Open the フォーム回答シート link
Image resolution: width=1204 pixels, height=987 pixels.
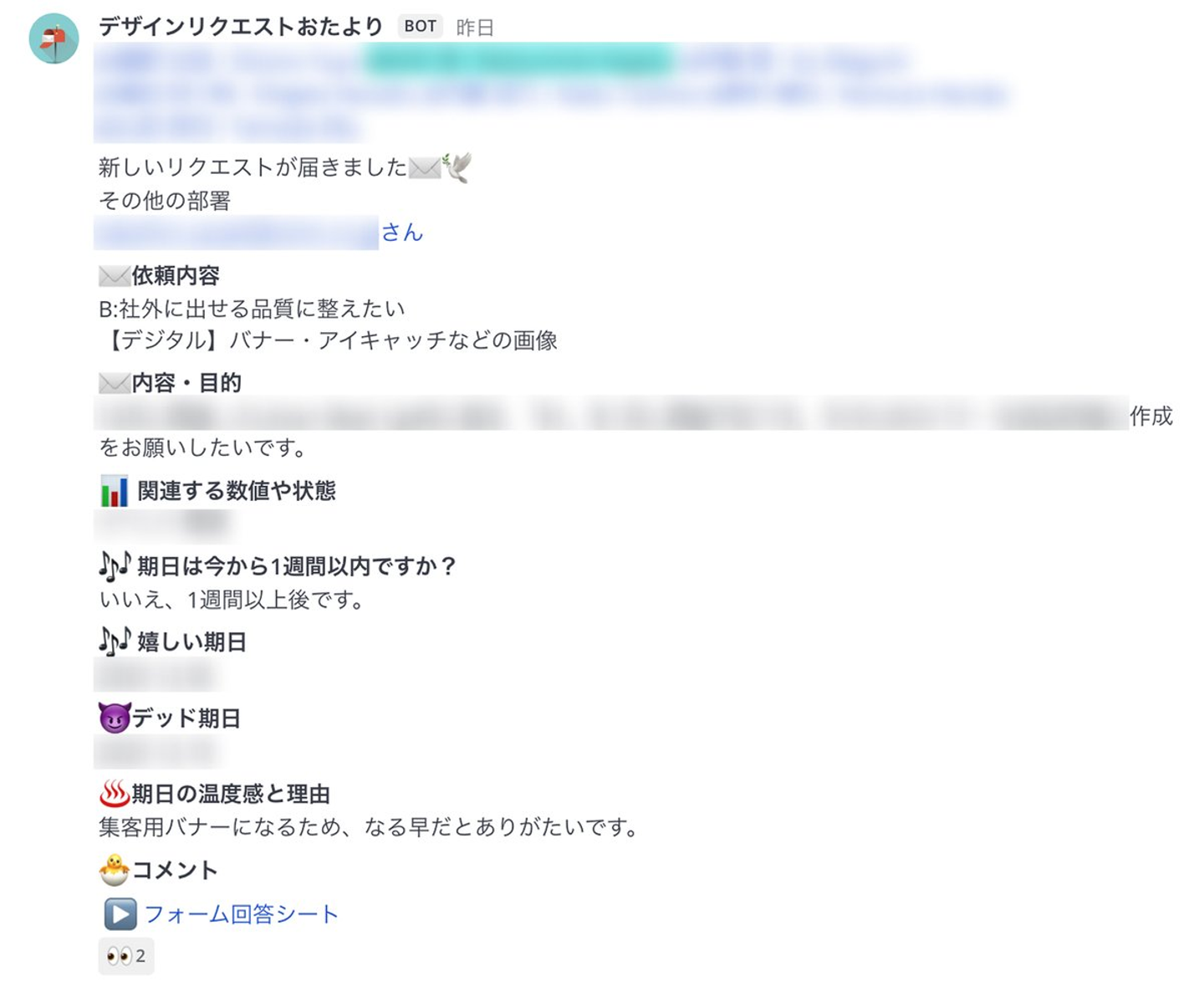(241, 914)
